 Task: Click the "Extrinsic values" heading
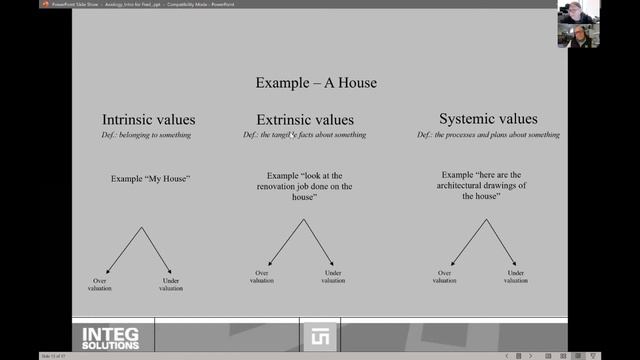pyautogui.click(x=305, y=120)
